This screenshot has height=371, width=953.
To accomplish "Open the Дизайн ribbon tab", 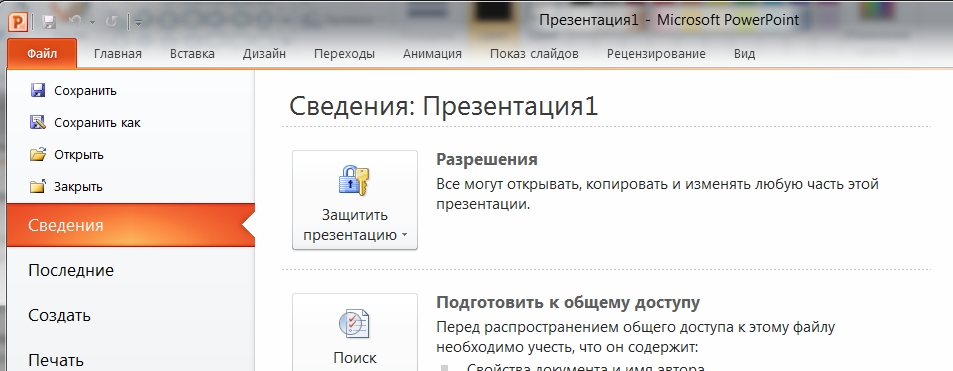I will click(x=264, y=54).
